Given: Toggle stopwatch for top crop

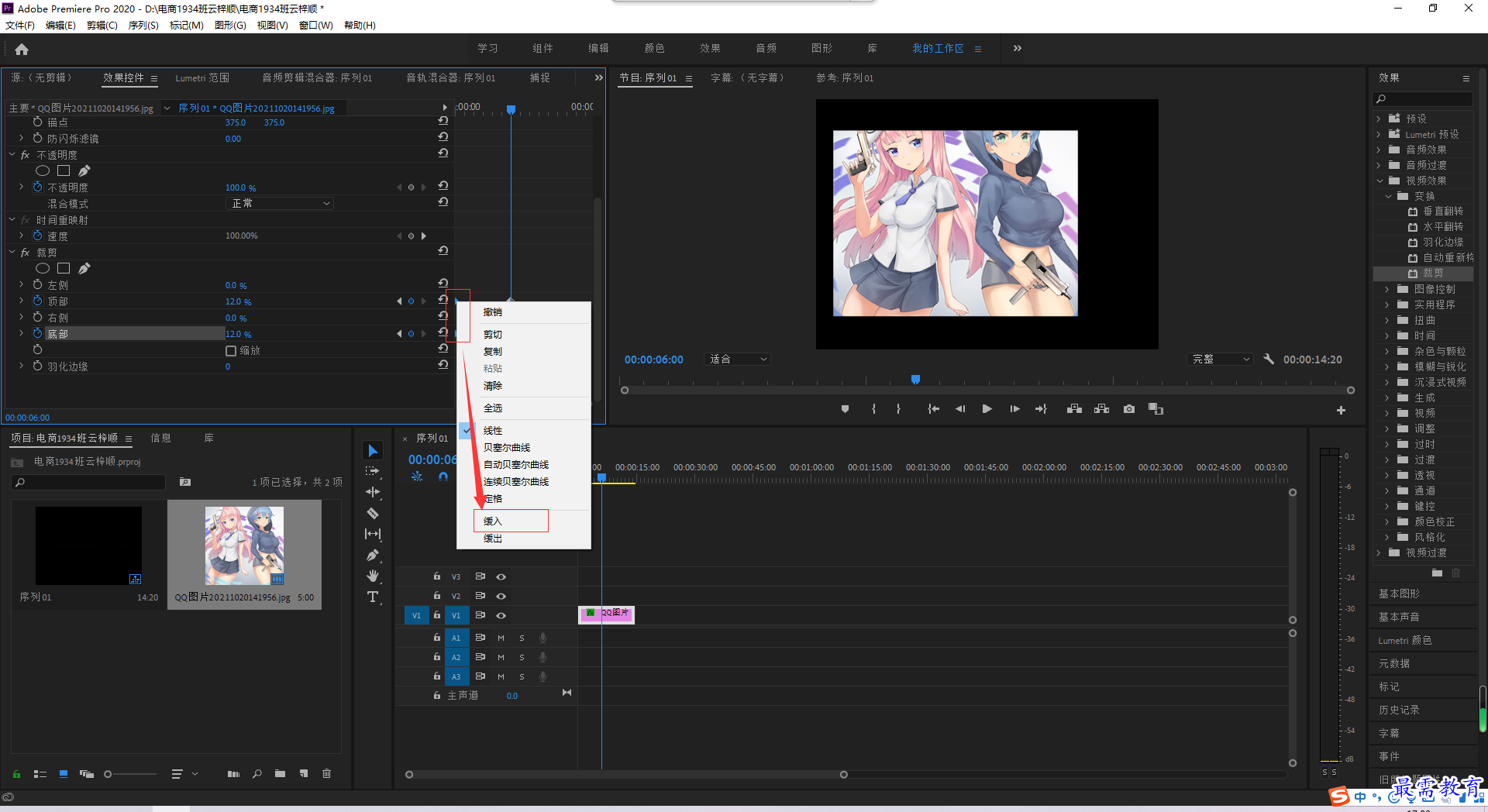Looking at the screenshot, I should coord(37,301).
